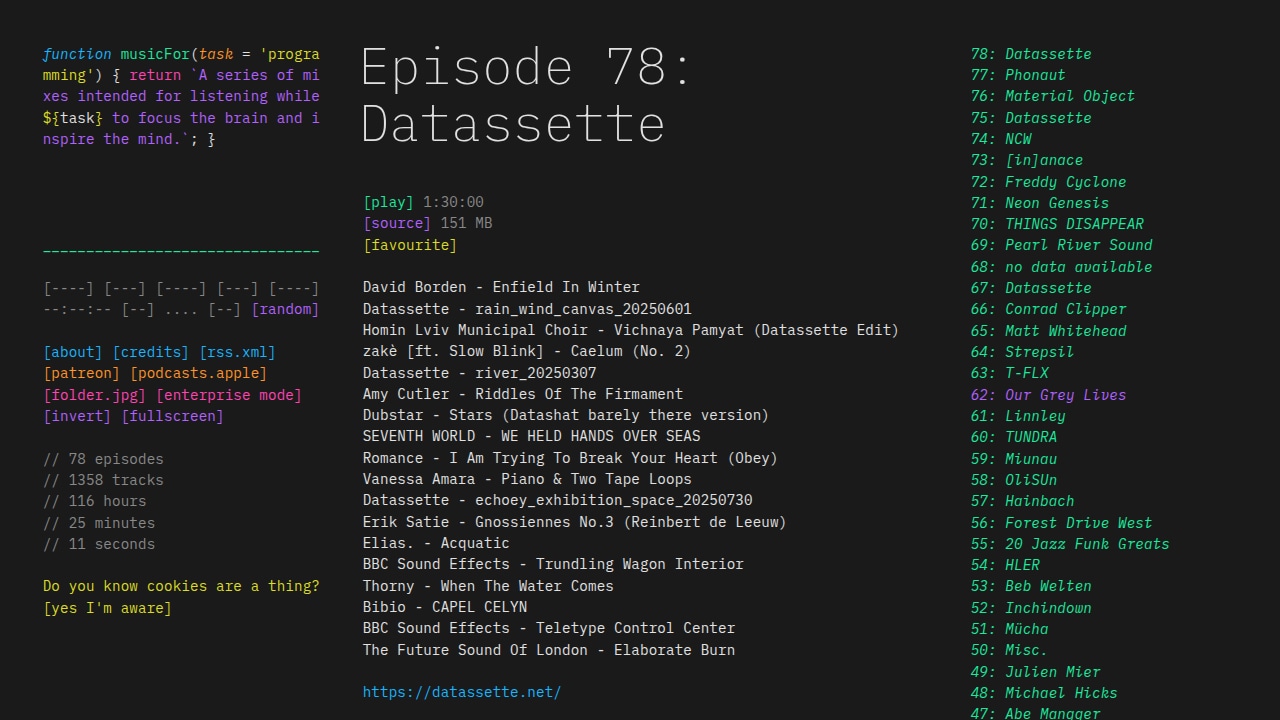Click the 'Erik Satie - Gnossiennes No.3' track
Screen dimensions: 1280x720
pyautogui.click(x=575, y=522)
